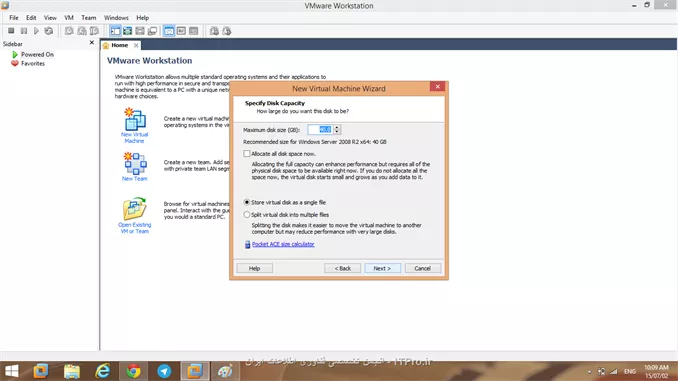The width and height of the screenshot is (678, 381).
Task: Click the Replay toolbar icon
Action: [x=227, y=31]
